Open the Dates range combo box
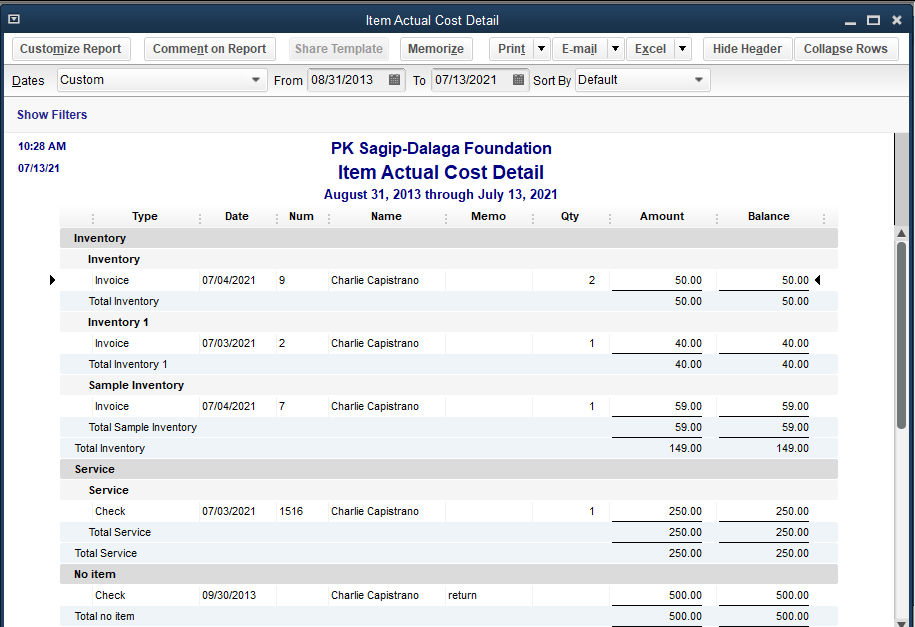915x627 pixels. click(x=162, y=80)
